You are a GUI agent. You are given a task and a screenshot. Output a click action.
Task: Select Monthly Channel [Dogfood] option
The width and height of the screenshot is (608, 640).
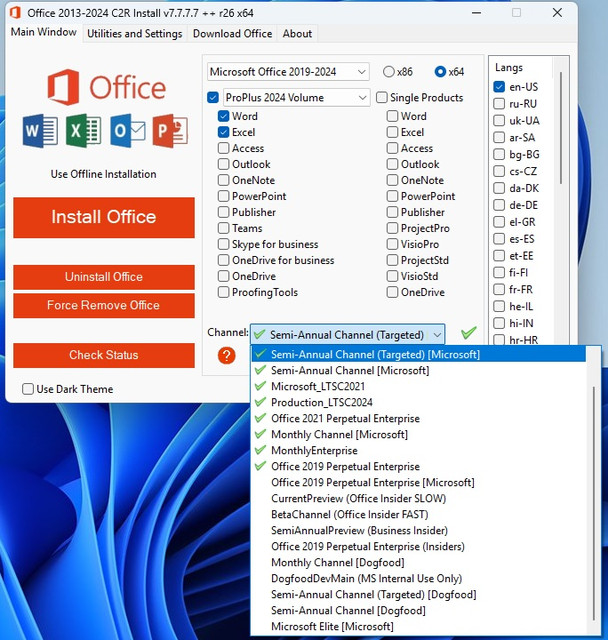point(419,562)
